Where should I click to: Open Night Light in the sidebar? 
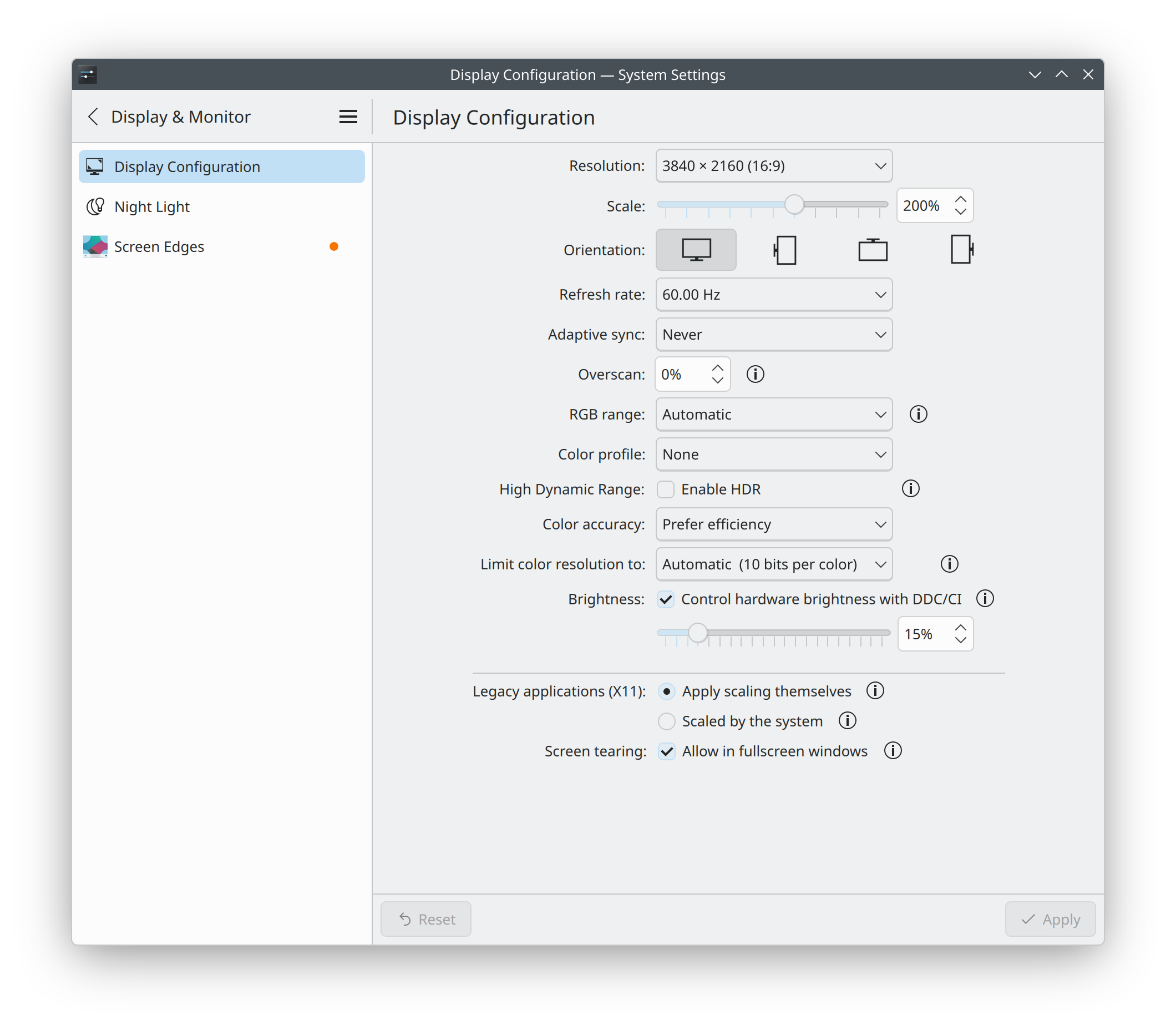[151, 206]
